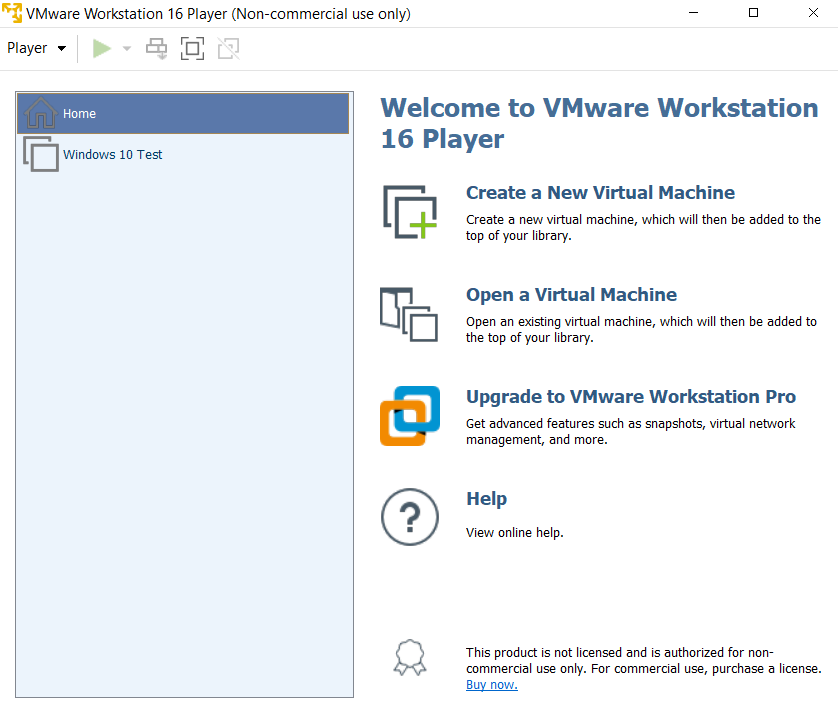Image resolution: width=838 pixels, height=708 pixels.
Task: Open the Create a New Virtual Machine link
Action: (x=600, y=192)
